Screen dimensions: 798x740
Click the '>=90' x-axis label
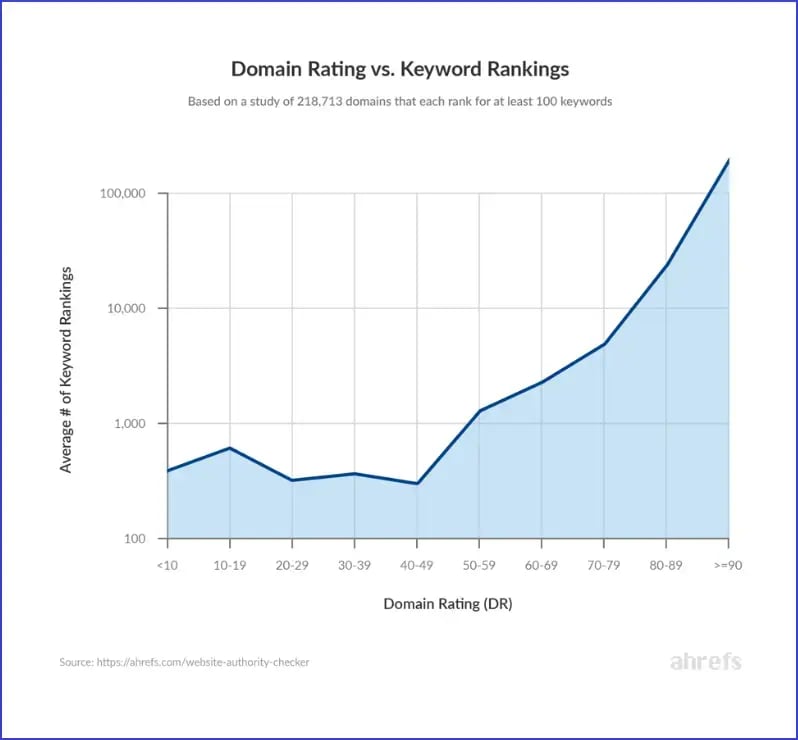(728, 565)
